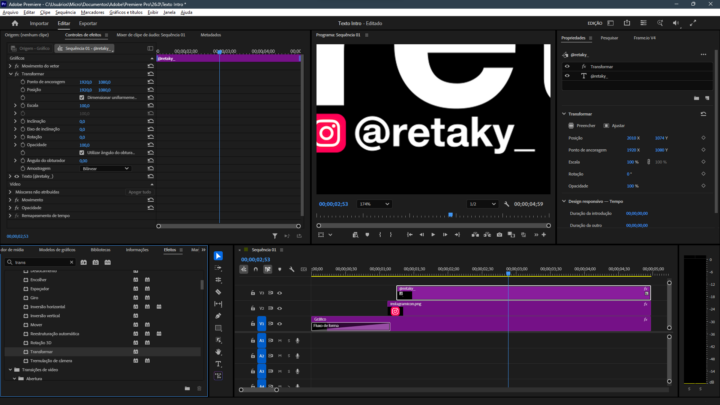Open button editor plus icon
This screenshot has width=720, height=405.
coord(544,235)
